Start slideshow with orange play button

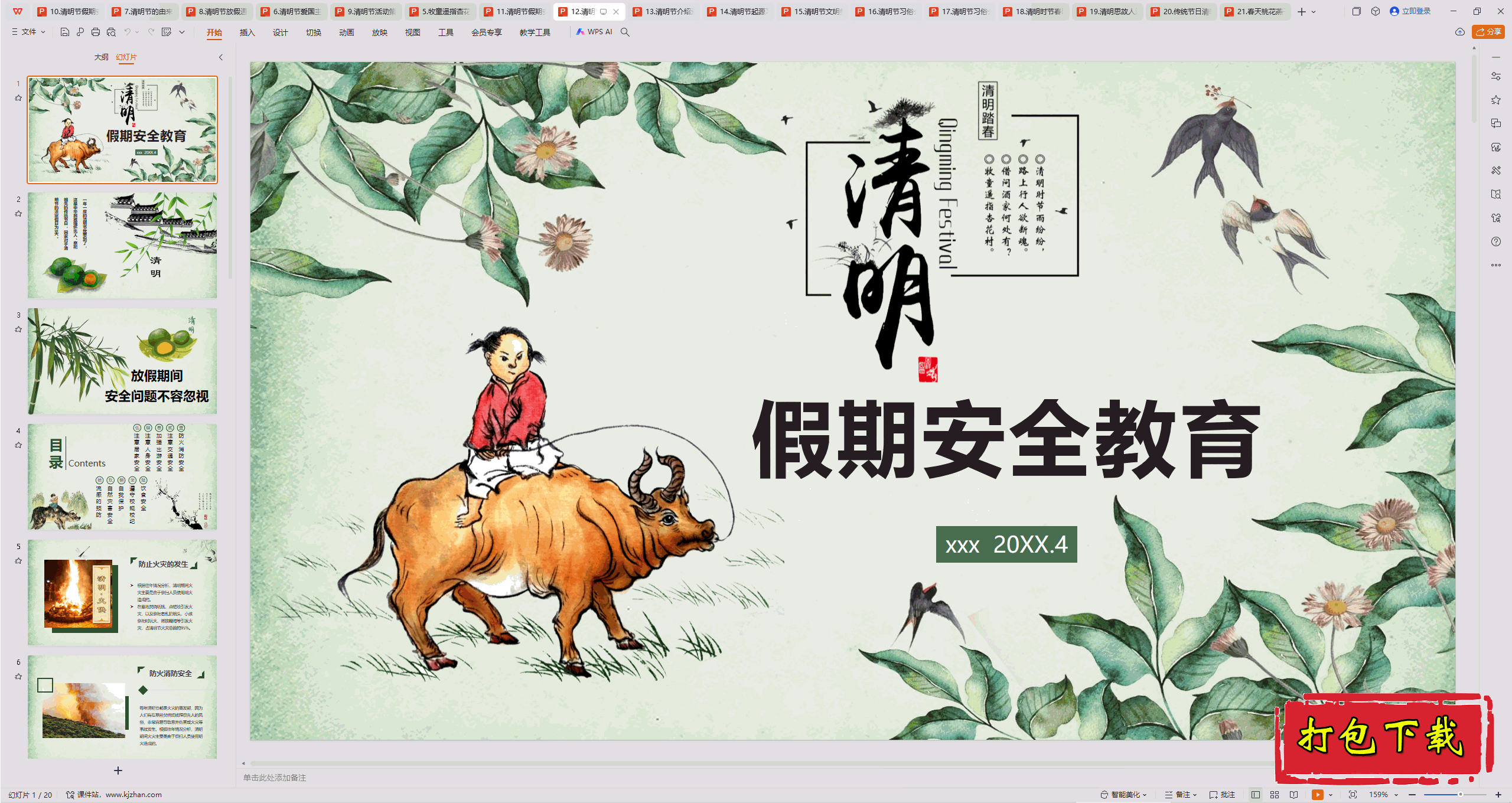(1318, 795)
